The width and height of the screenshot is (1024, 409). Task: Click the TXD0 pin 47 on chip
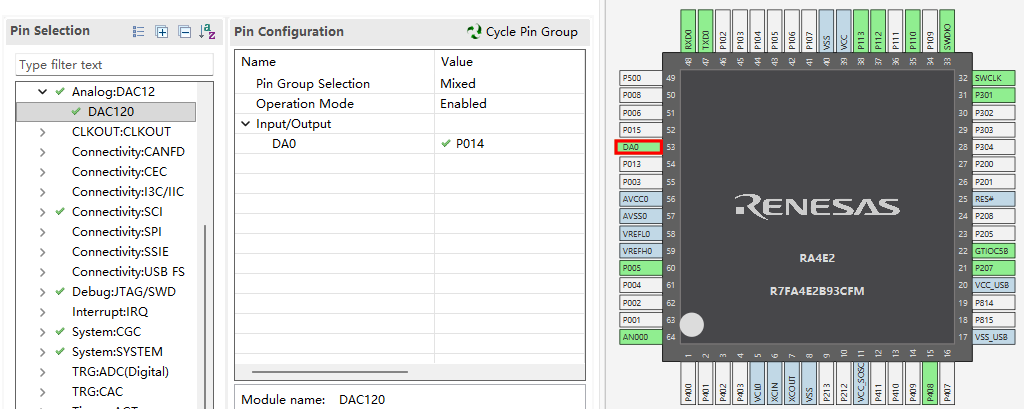tap(705, 31)
